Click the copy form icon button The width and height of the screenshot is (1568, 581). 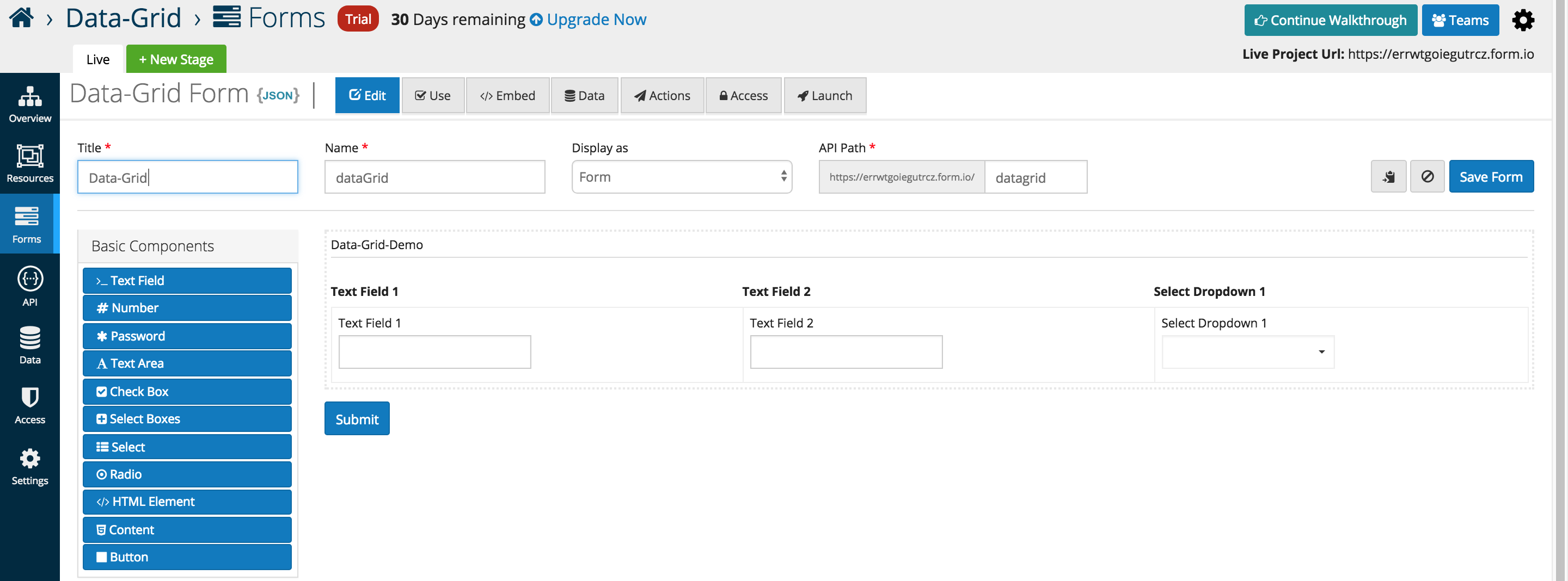pyautogui.click(x=1388, y=176)
